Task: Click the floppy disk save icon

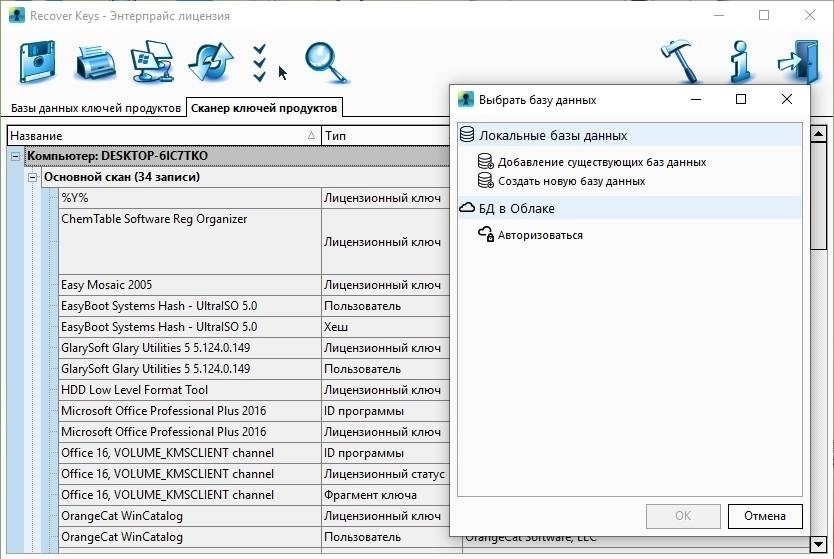Action: click(x=37, y=62)
